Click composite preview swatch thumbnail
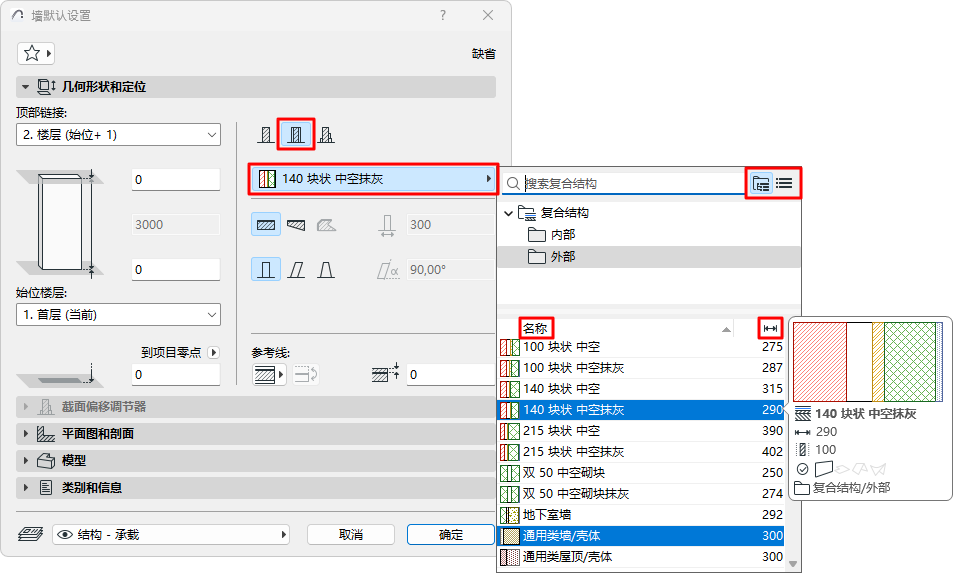Viewport: 953px width, 573px height. coord(868,362)
